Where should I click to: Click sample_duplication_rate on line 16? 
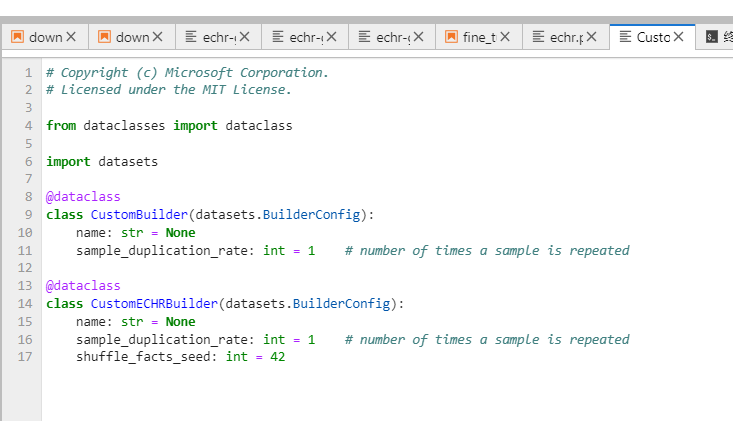pyautogui.click(x=162, y=340)
